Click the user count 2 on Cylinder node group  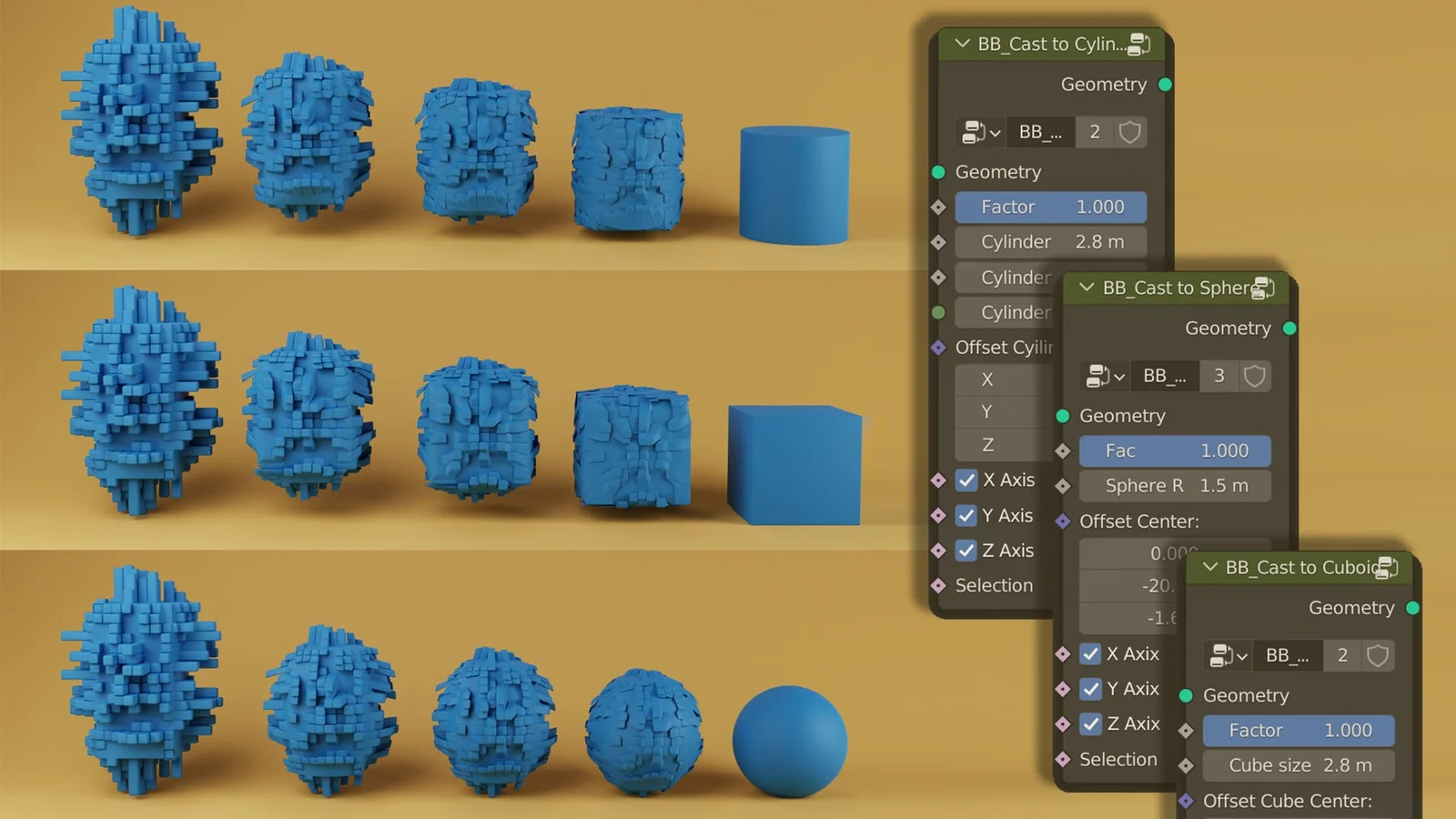pyautogui.click(x=1095, y=132)
